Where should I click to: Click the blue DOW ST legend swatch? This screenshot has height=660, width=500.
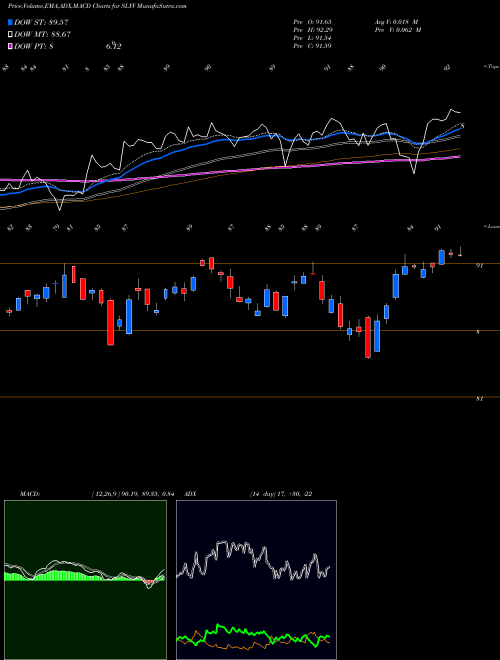click(11, 22)
